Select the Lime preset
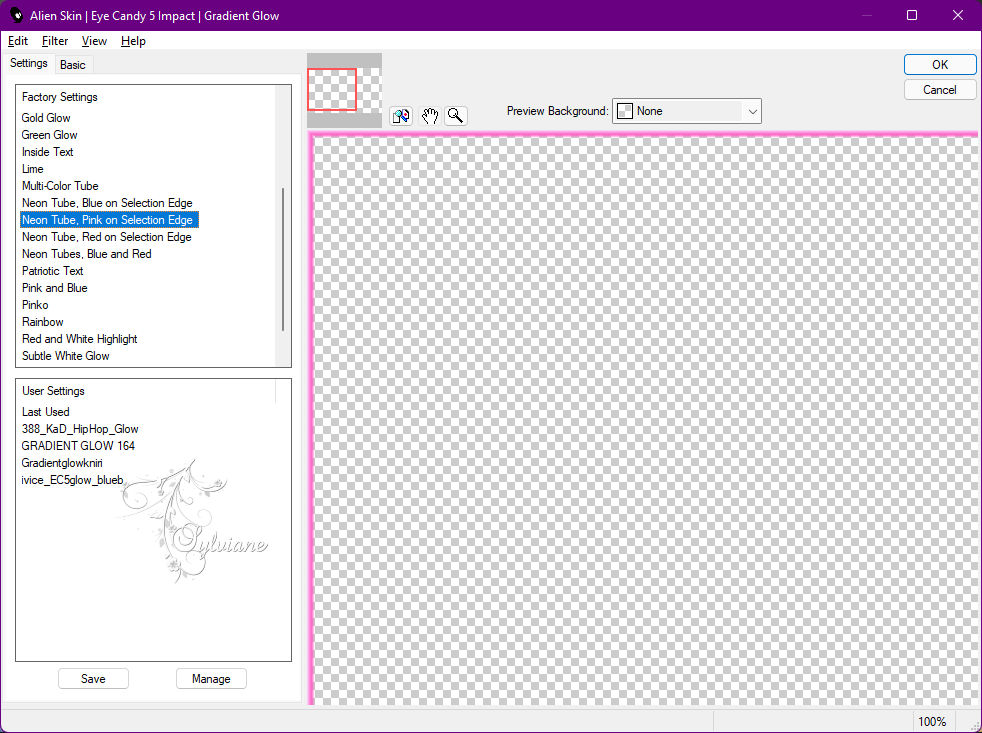The height and width of the screenshot is (733, 982). 33,169
